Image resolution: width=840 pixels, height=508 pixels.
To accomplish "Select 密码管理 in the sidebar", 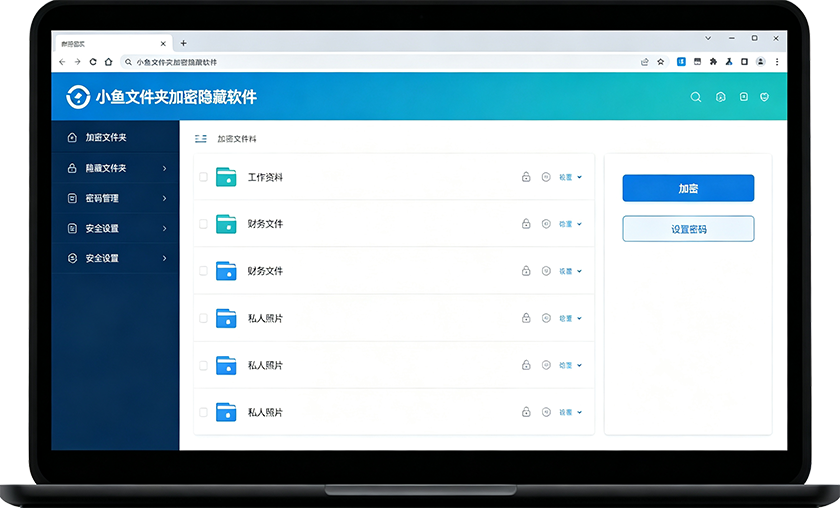I will click(x=115, y=198).
